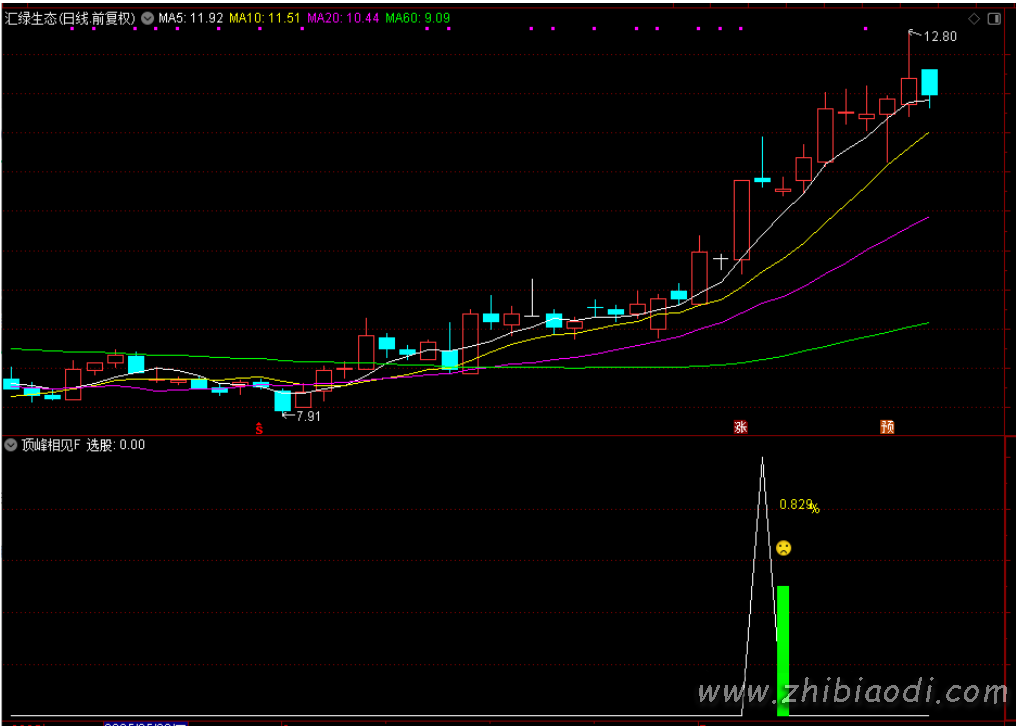The image size is (1016, 728).
Task: Click the cyan candlestick at the 7.91 low
Action: pyautogui.click(x=283, y=400)
